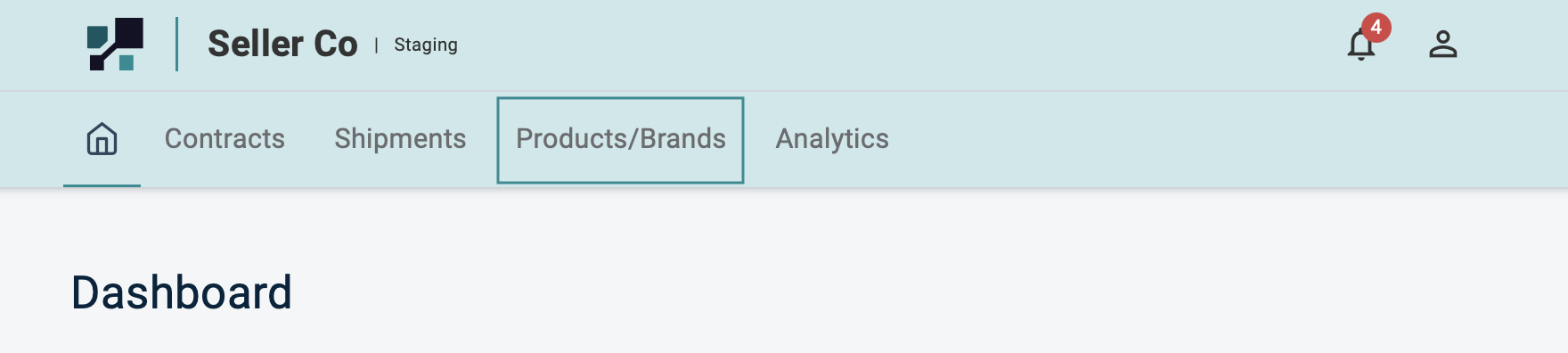Open the Analytics tab
Image resolution: width=1568 pixels, height=353 pixels.
tap(832, 139)
